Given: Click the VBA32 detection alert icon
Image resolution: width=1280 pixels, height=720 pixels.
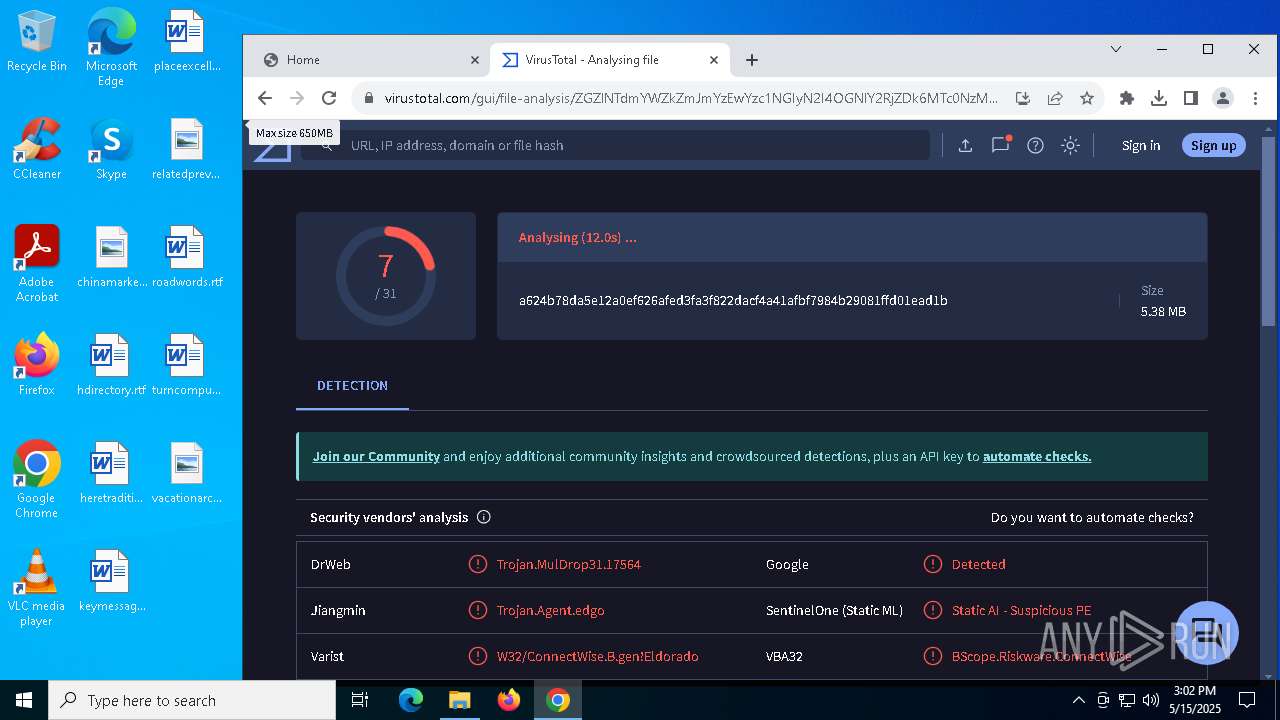Looking at the screenshot, I should coord(933,656).
